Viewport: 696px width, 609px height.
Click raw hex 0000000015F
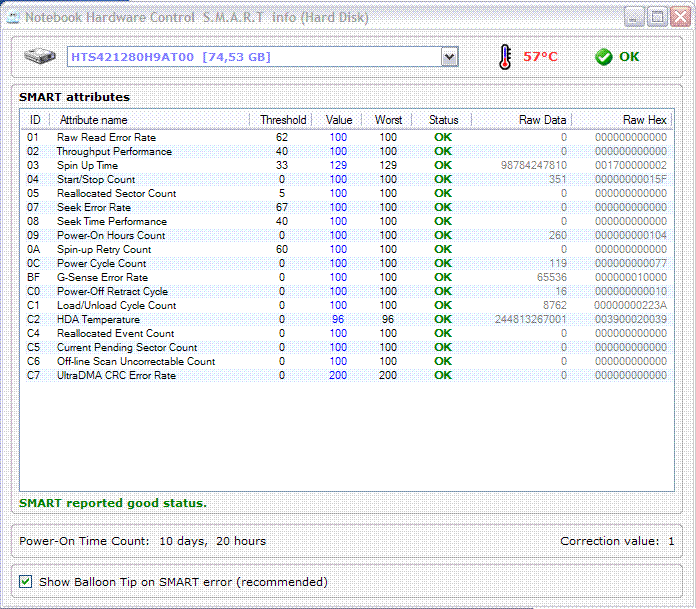(x=630, y=179)
